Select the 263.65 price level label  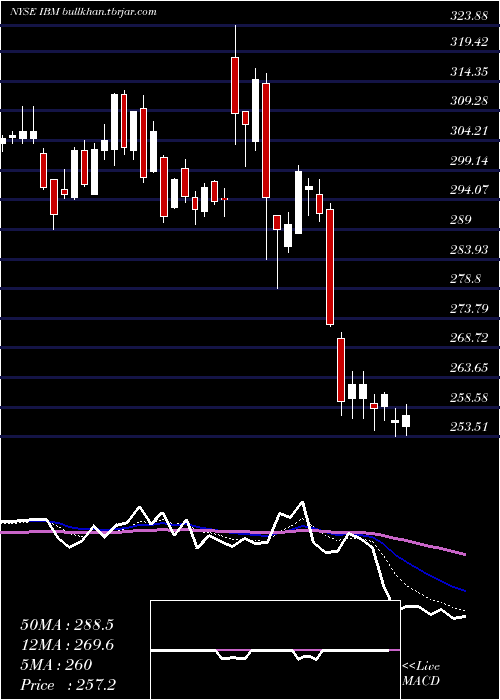click(469, 368)
